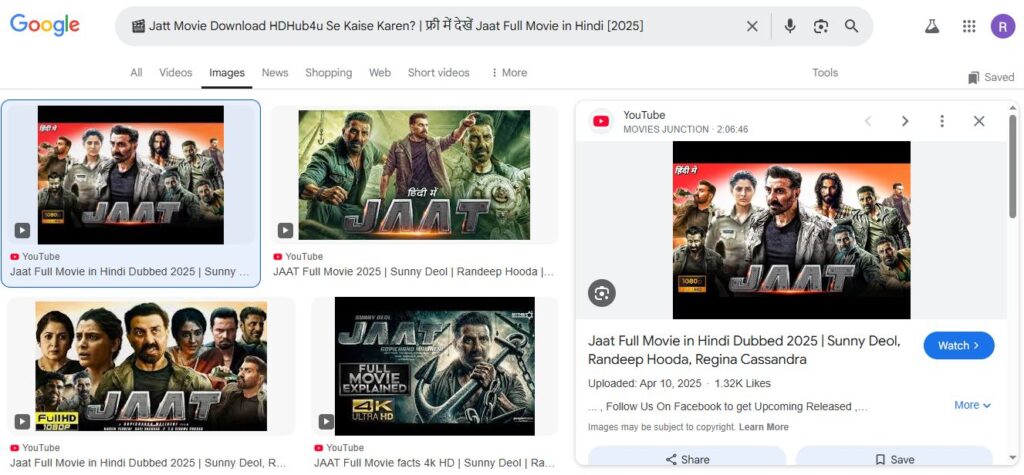1024x475 pixels.
Task: Click the Save button in the preview panel
Action: point(895,459)
